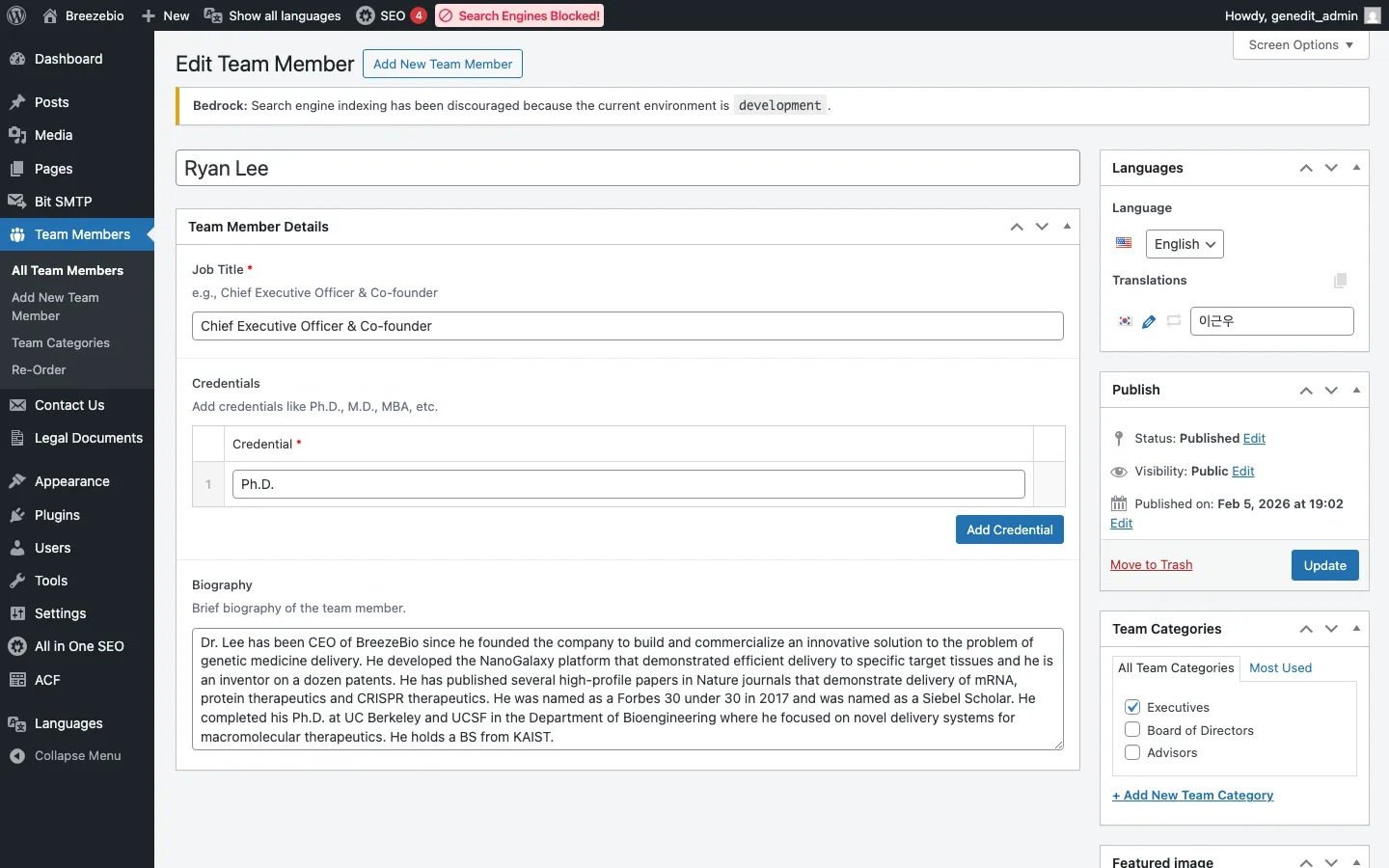Uncheck the Executives category checkbox
The image size is (1389, 868).
[x=1132, y=707]
